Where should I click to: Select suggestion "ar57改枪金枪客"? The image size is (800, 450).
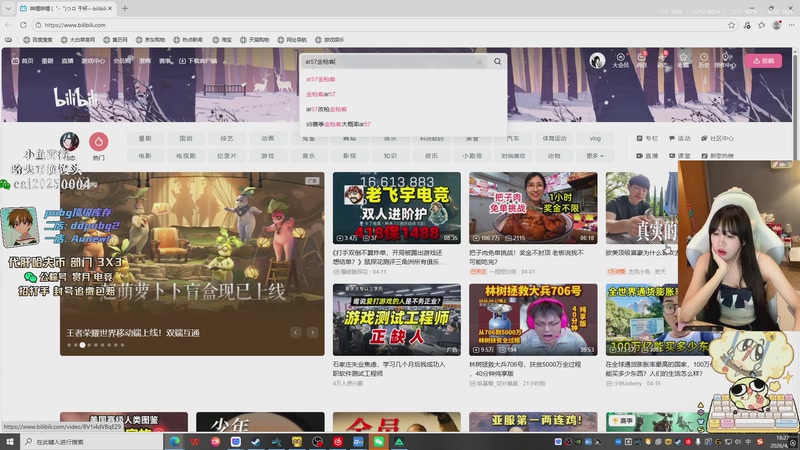[327, 109]
